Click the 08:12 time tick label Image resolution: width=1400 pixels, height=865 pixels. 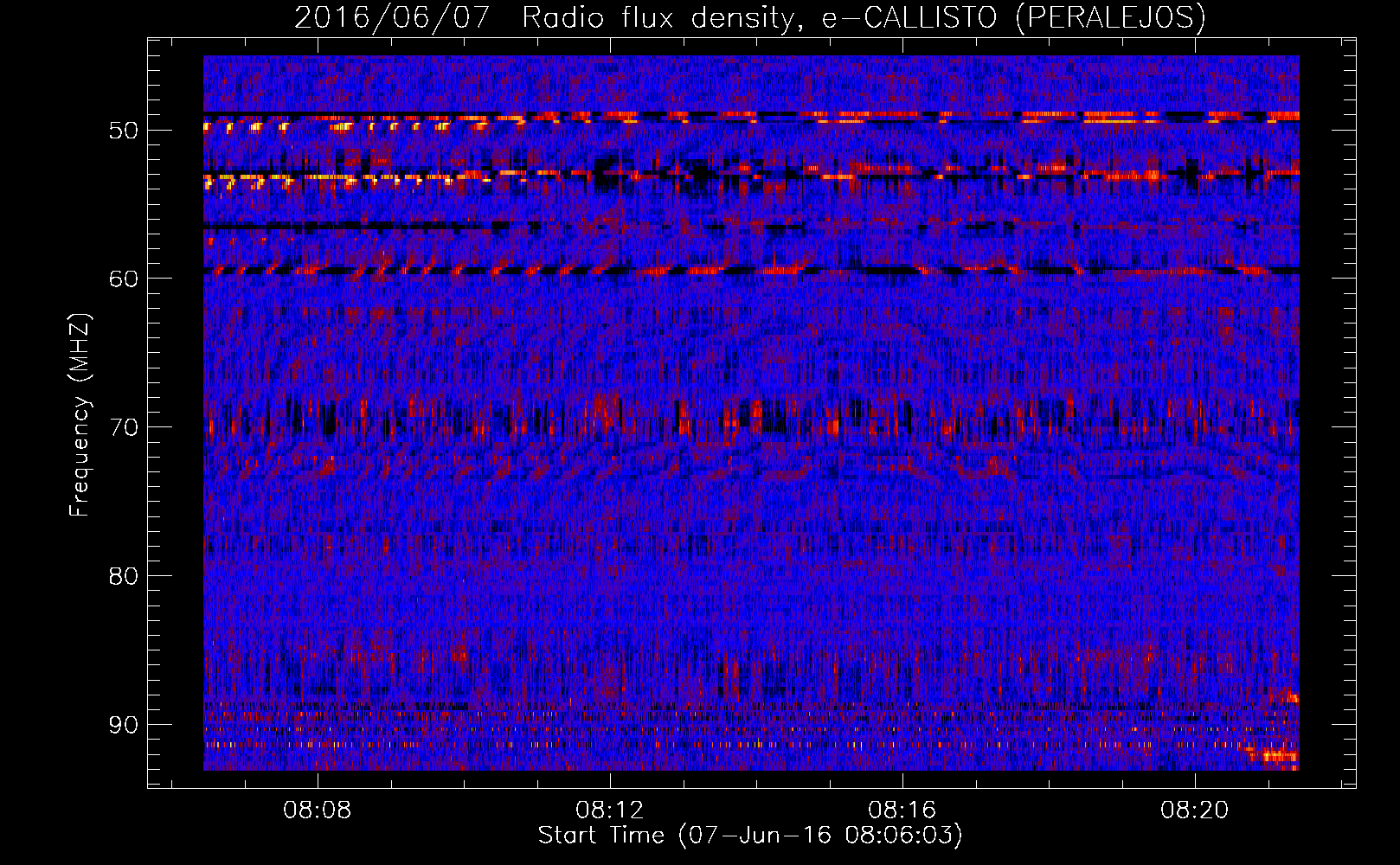tap(610, 810)
